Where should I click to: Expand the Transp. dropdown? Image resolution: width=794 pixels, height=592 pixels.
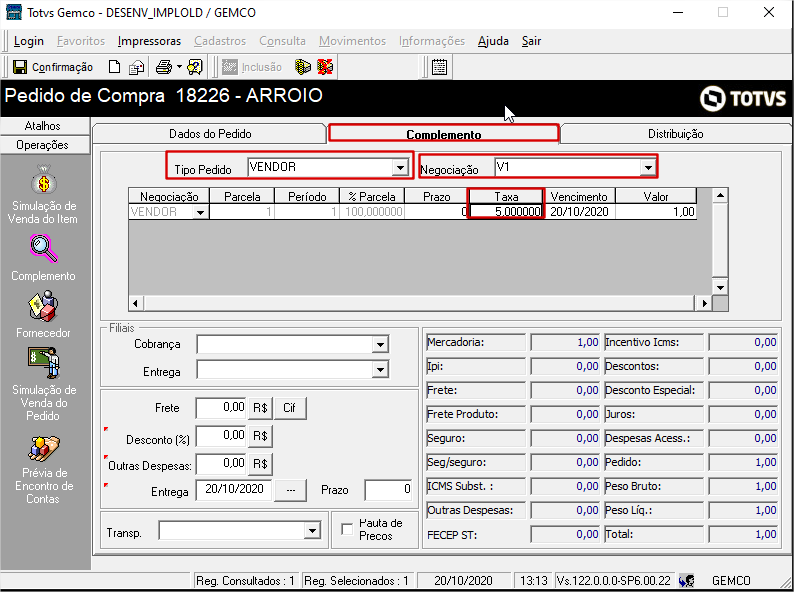tap(312, 531)
